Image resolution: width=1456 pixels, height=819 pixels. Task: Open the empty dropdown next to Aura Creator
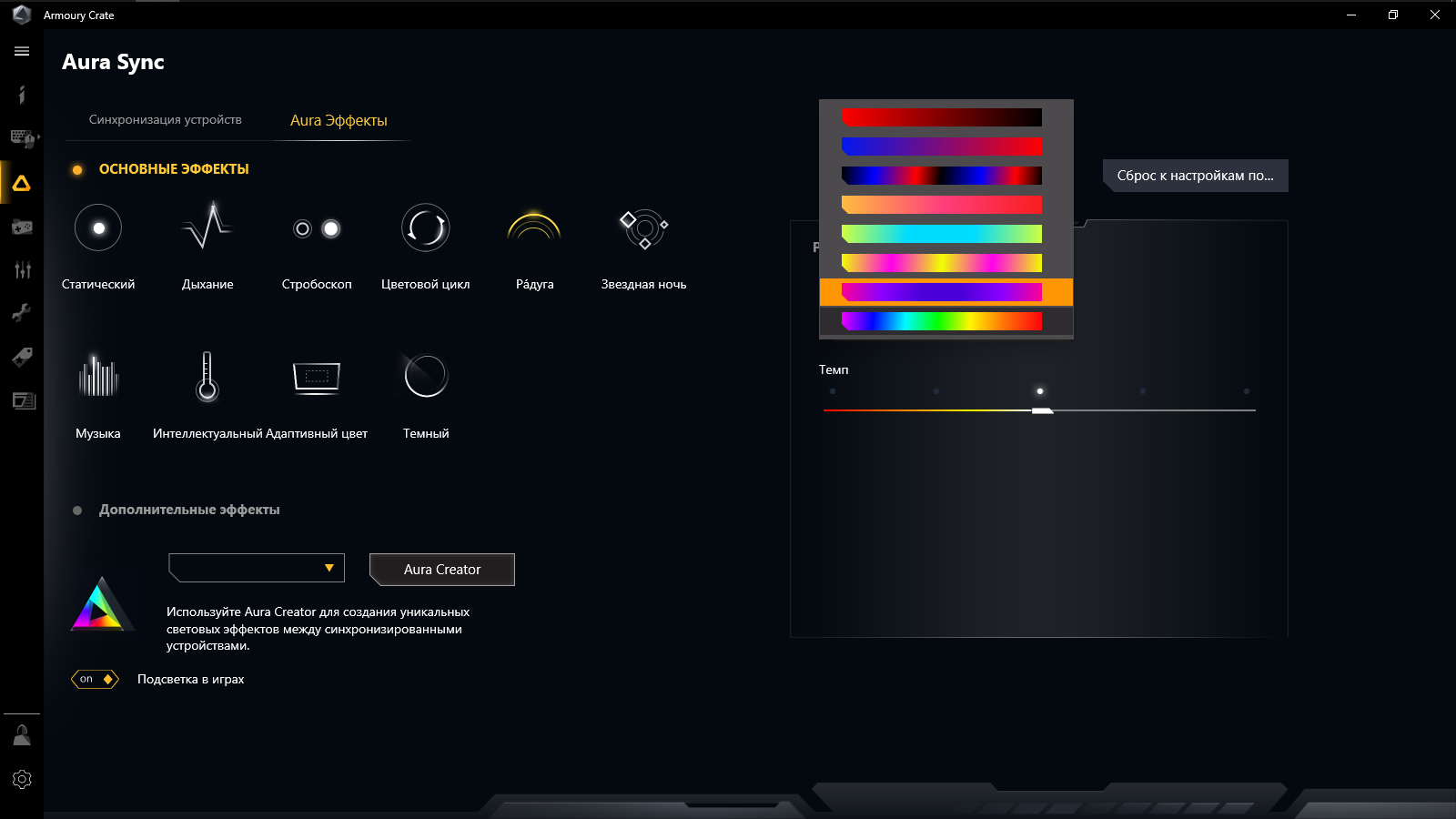point(256,568)
